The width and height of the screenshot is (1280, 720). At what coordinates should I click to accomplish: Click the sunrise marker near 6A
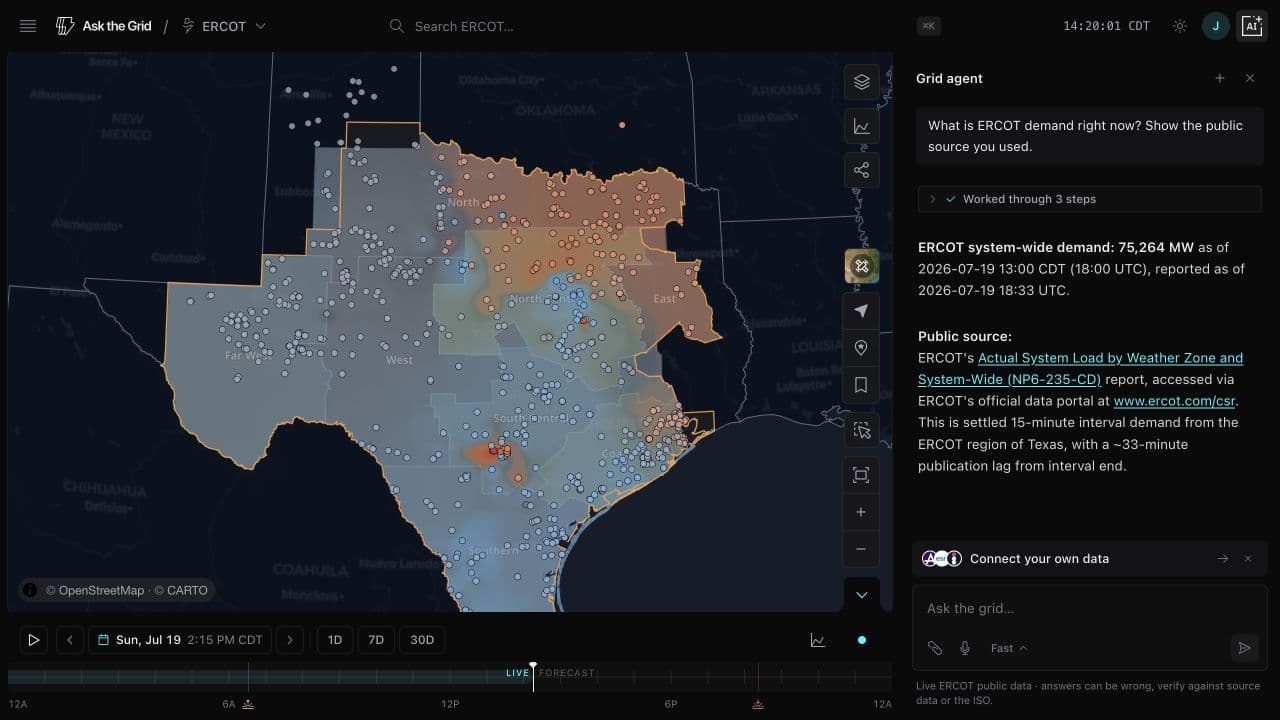248,704
